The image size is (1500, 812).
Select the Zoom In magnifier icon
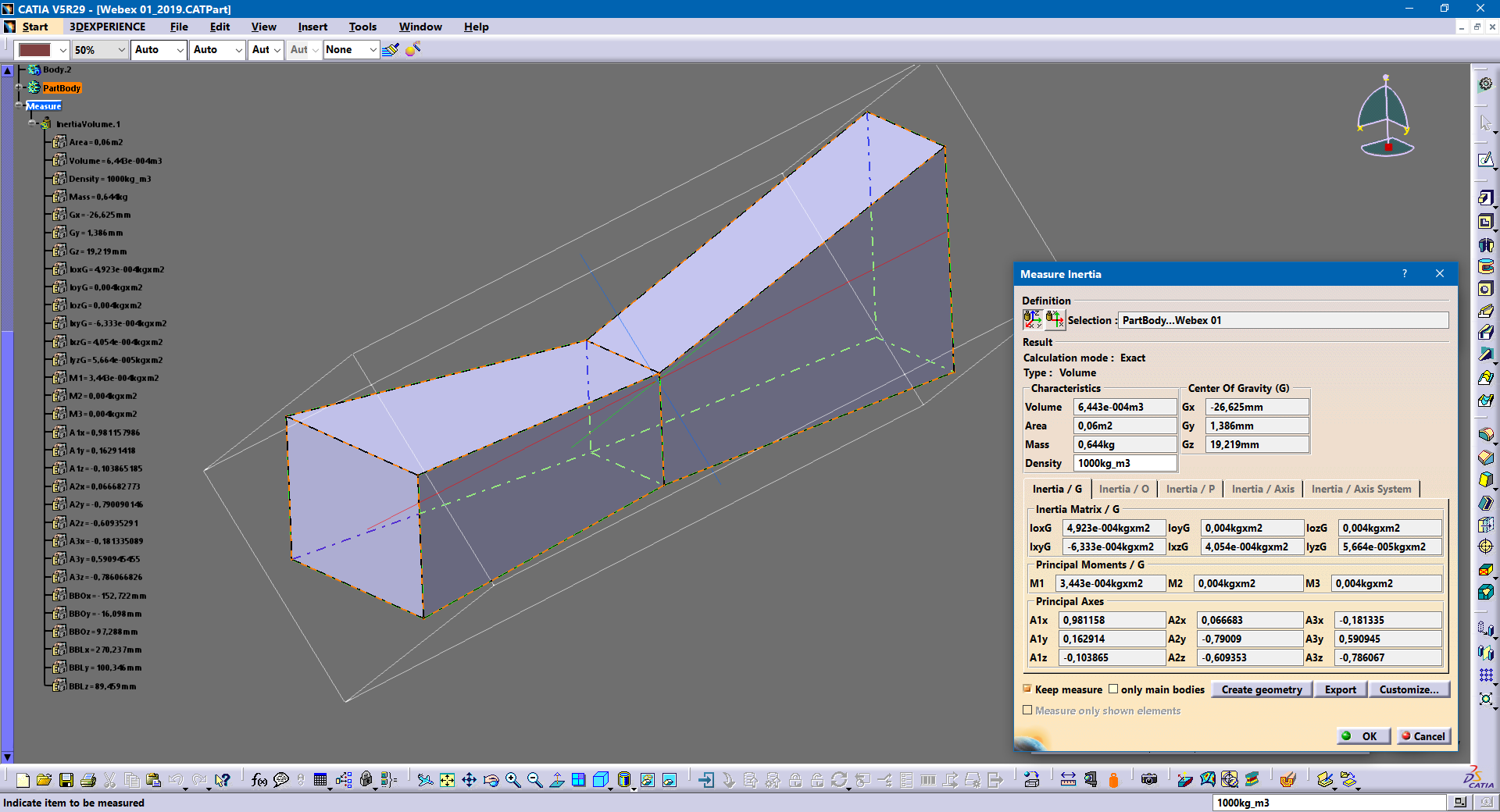pos(512,780)
